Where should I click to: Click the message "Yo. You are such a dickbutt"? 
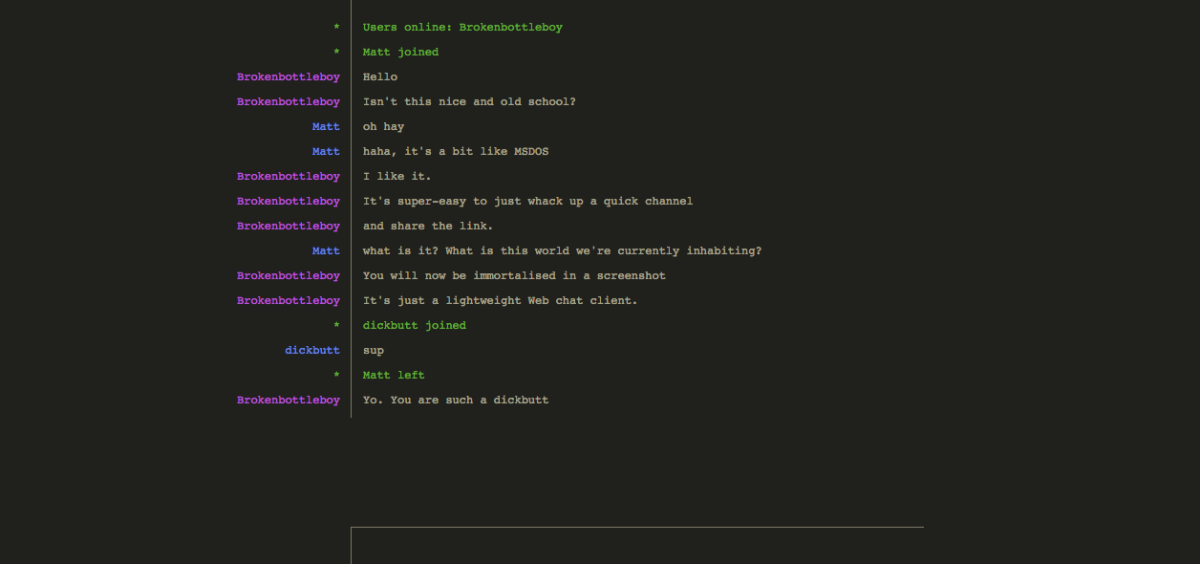(455, 400)
